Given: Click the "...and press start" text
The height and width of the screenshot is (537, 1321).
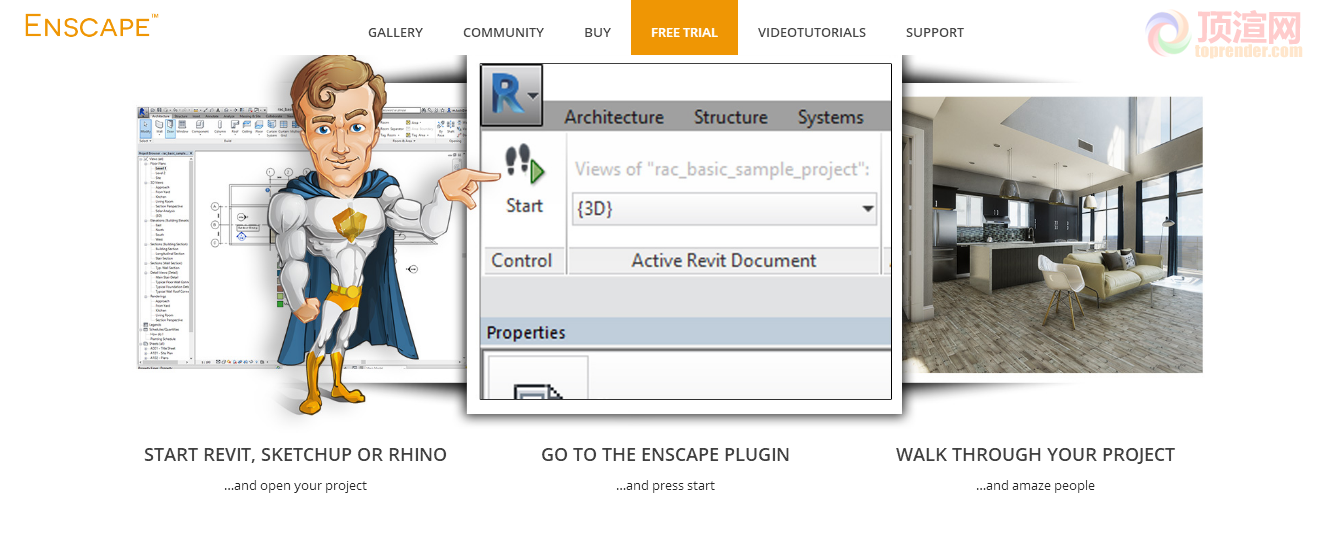Looking at the screenshot, I should (665, 486).
